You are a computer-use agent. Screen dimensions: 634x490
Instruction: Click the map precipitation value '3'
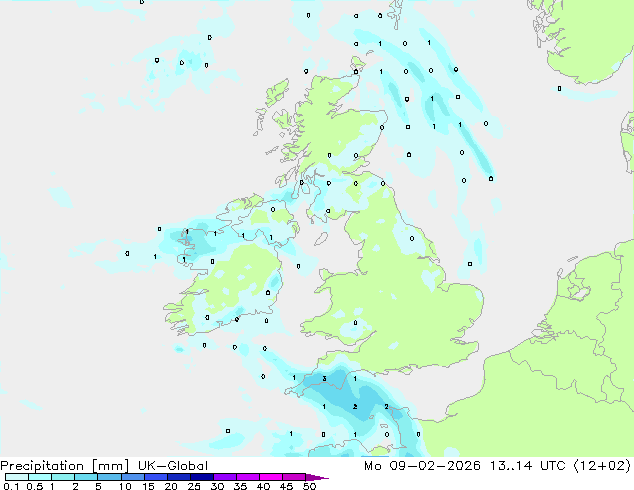point(324,379)
